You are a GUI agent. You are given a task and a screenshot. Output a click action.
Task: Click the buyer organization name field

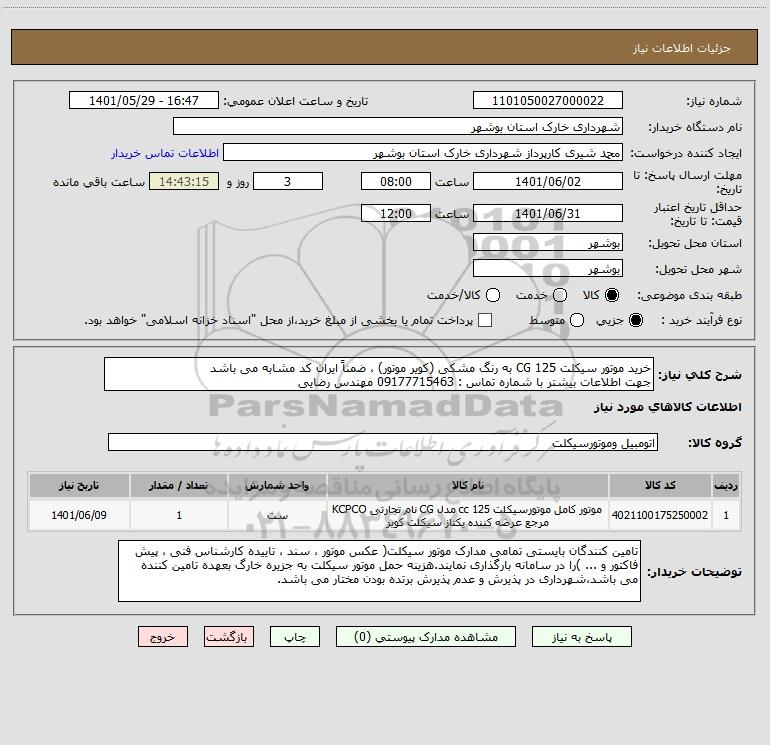pyautogui.click(x=398, y=127)
